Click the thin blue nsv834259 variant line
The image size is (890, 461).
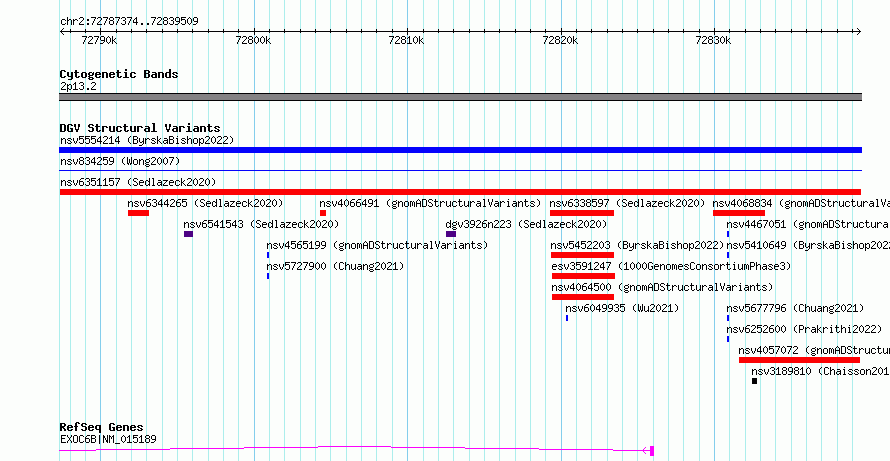tap(460, 170)
